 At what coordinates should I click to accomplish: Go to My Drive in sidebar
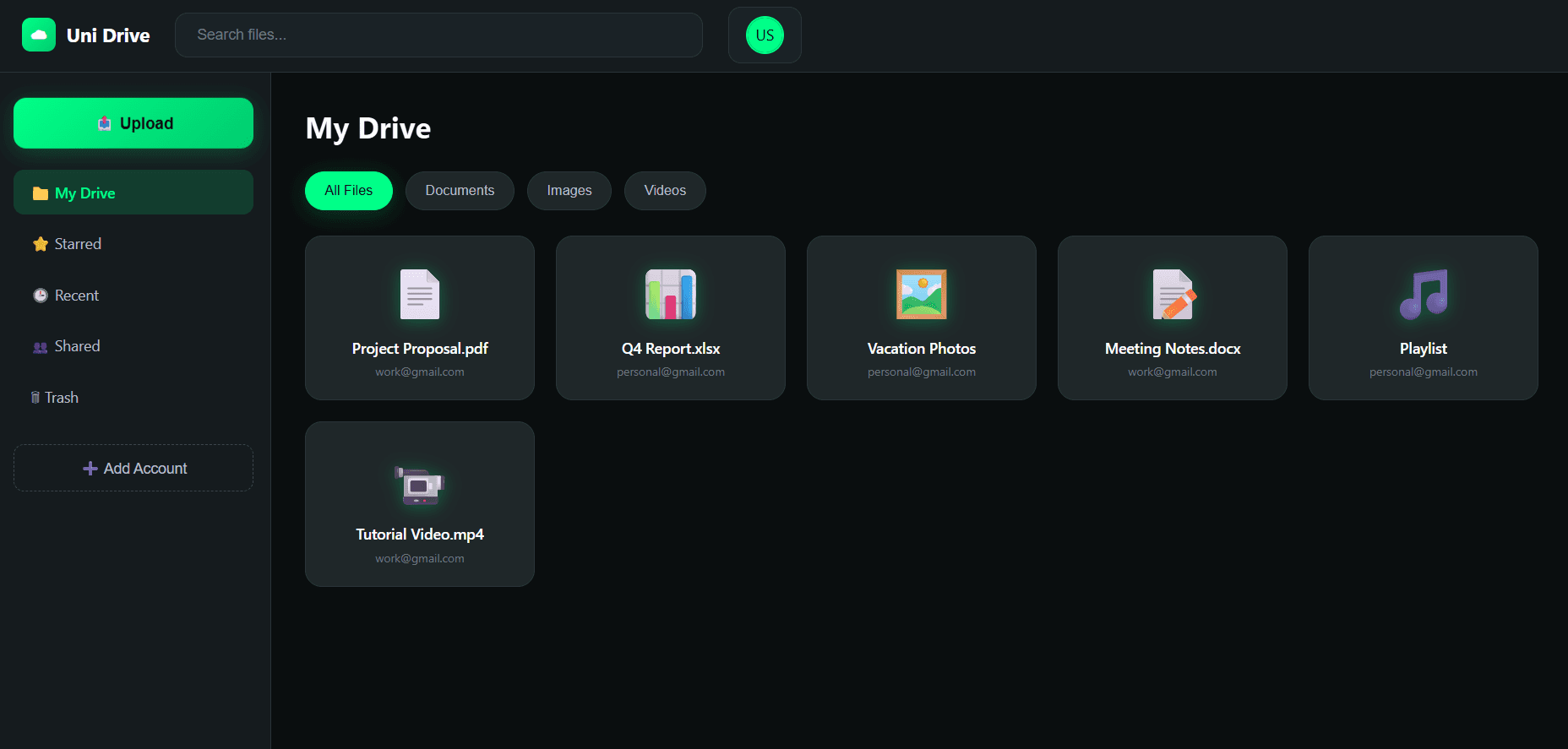133,193
